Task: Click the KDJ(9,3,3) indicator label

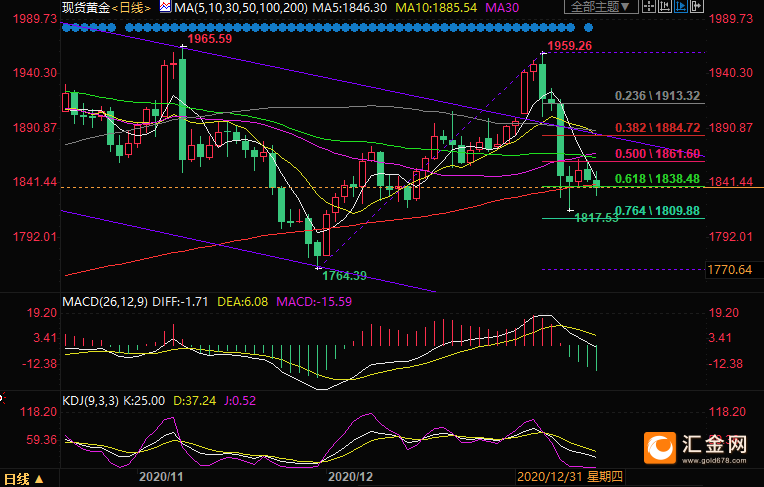Action: coord(91,401)
